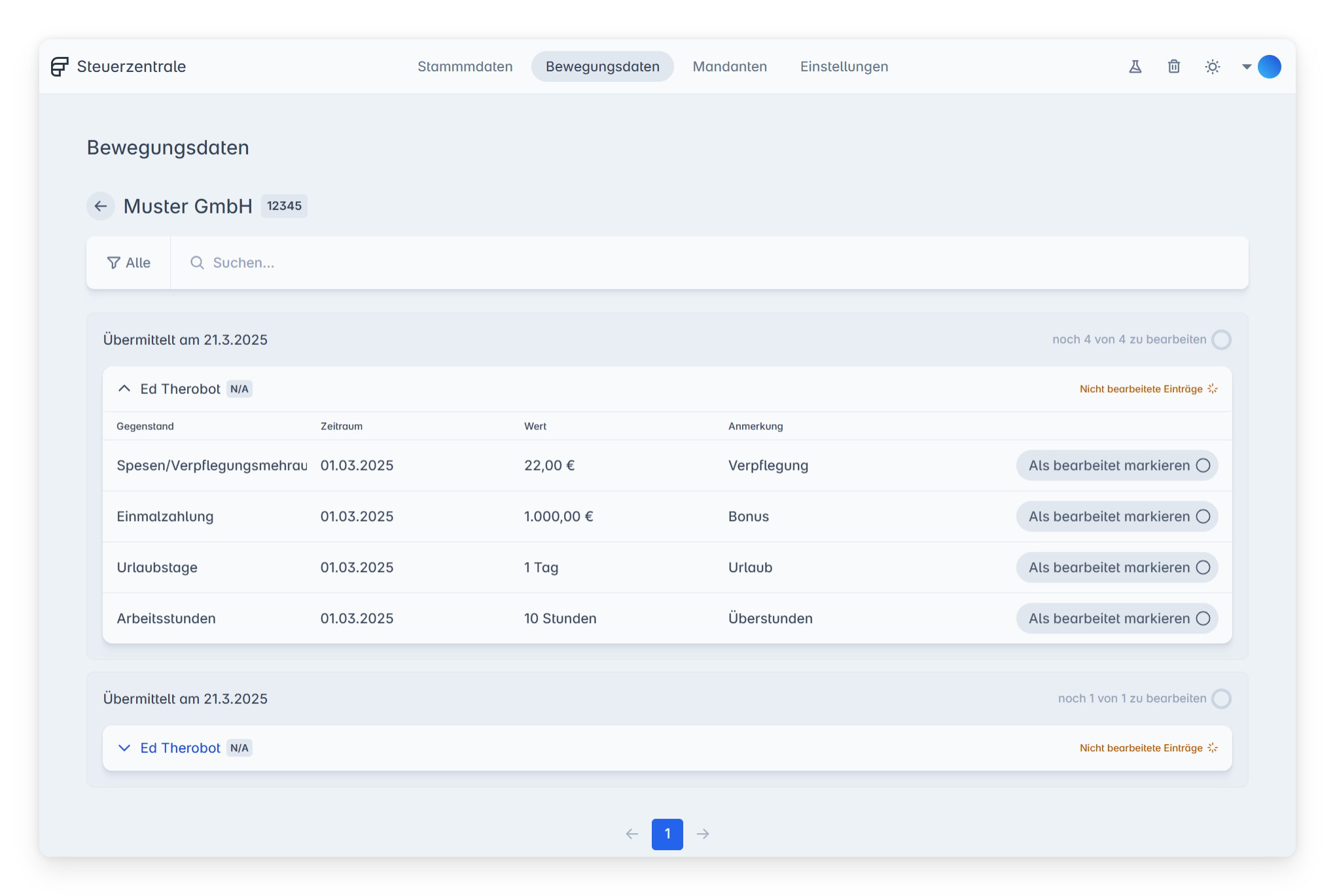The width and height of the screenshot is (1335, 896).
Task: Click the next page arrow
Action: 703,834
